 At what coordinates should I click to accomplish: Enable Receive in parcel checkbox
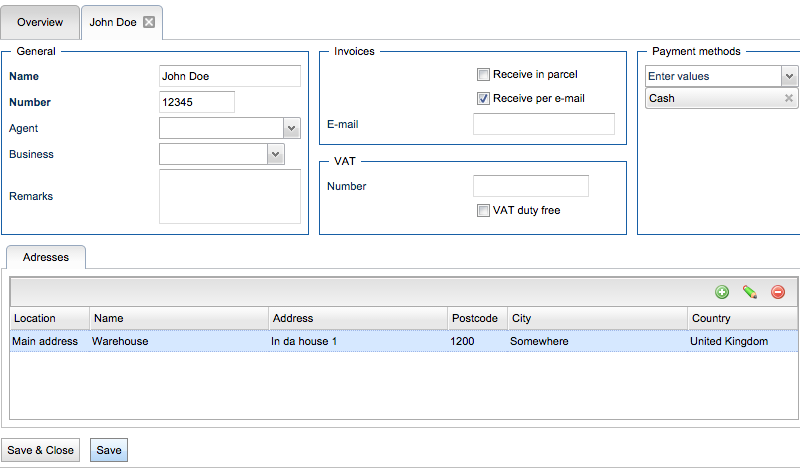coord(483,74)
